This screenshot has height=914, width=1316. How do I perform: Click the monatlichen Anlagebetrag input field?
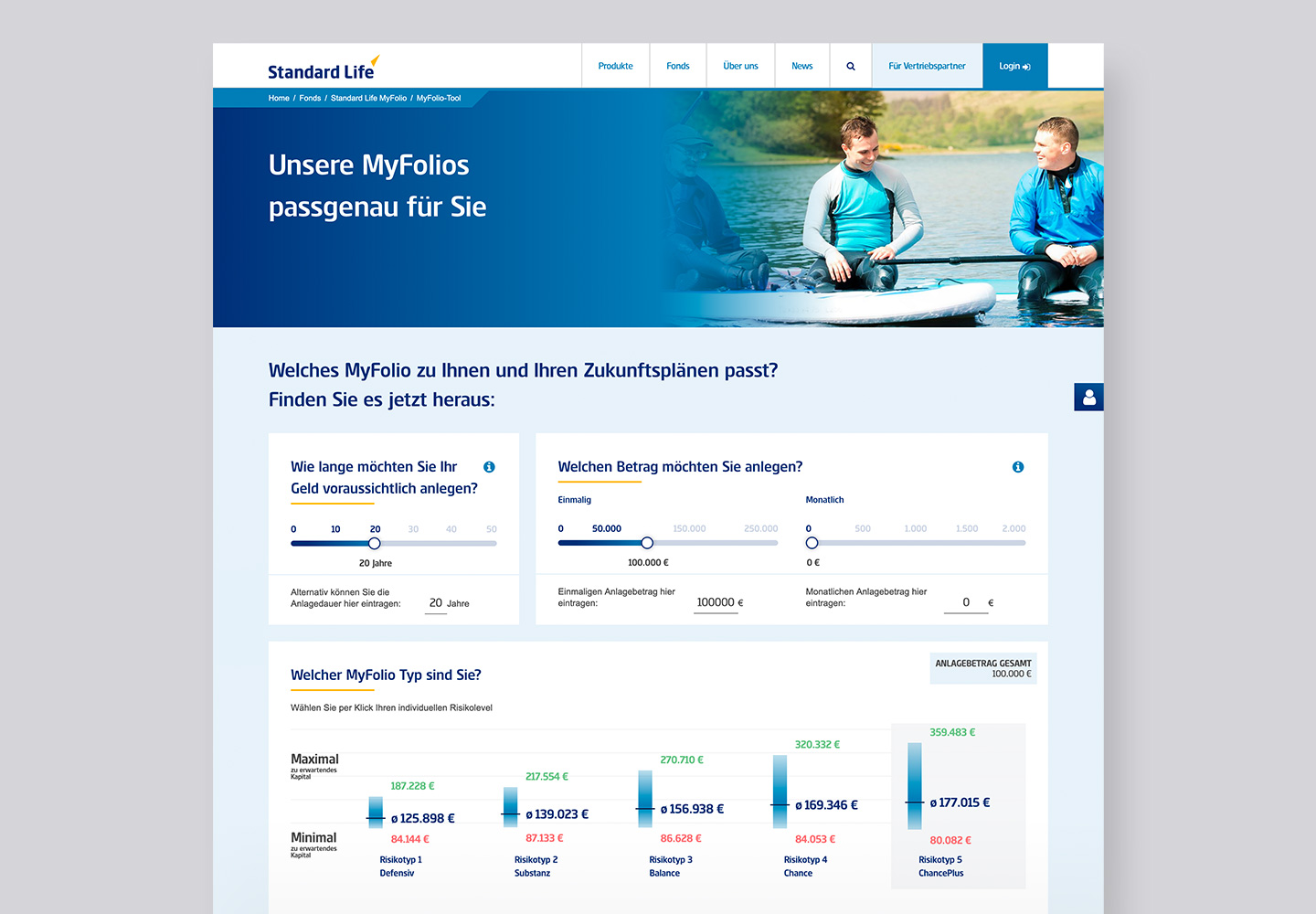point(966,603)
